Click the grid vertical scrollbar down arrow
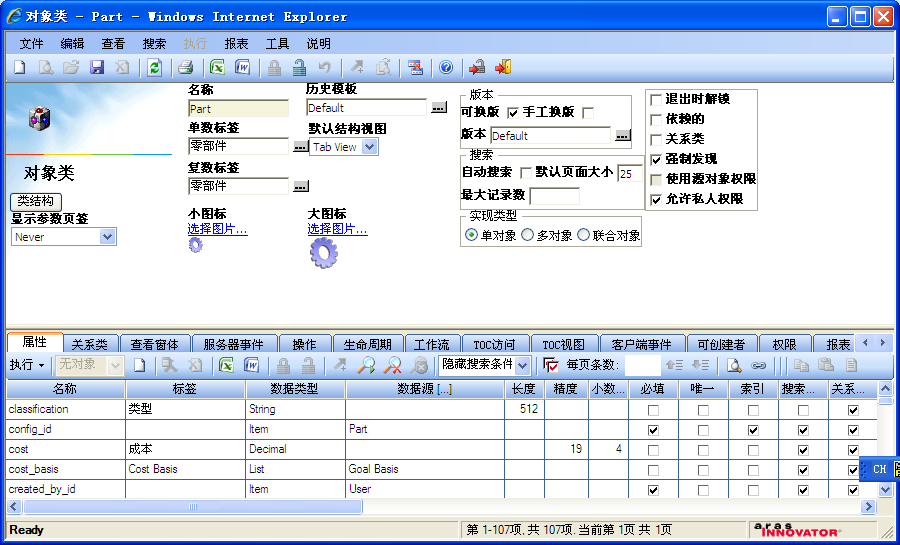 pyautogui.click(x=885, y=490)
